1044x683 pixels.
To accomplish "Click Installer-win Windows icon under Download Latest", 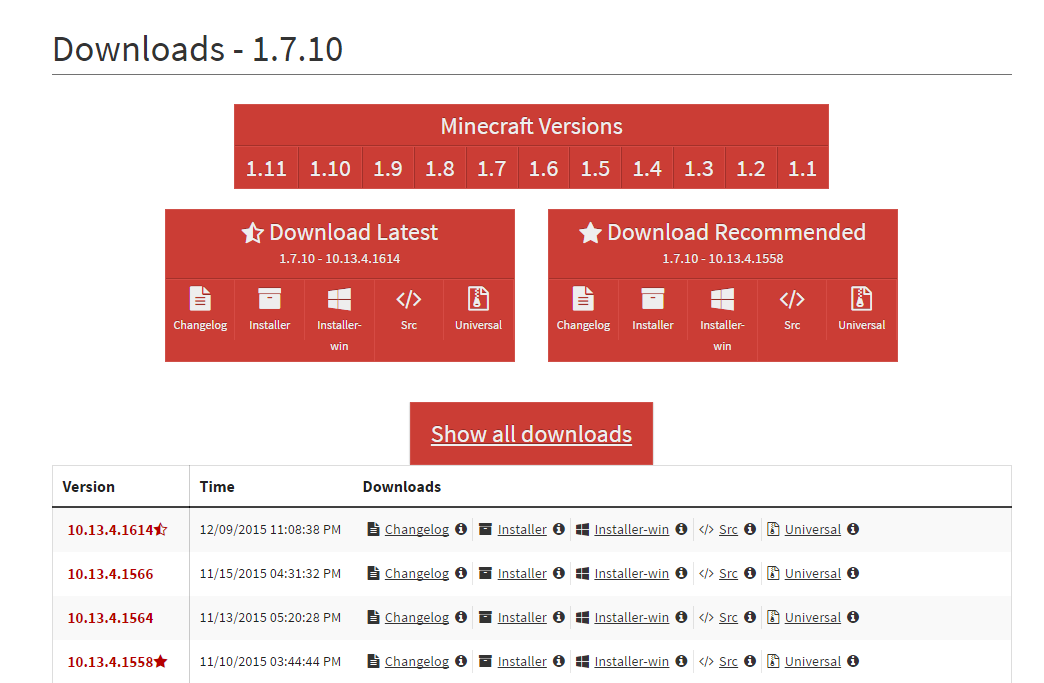I will 339,299.
